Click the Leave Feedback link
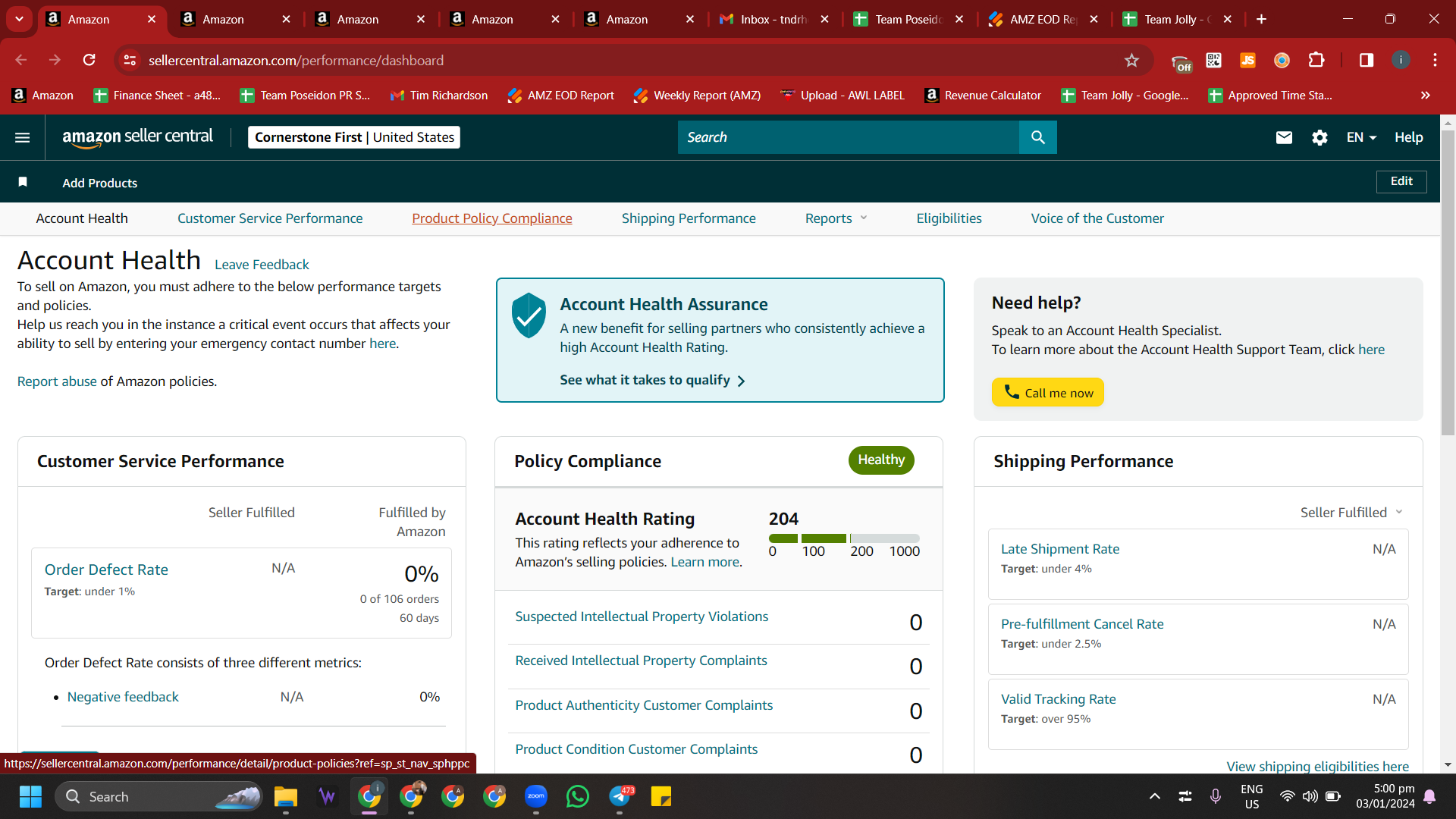 (262, 265)
